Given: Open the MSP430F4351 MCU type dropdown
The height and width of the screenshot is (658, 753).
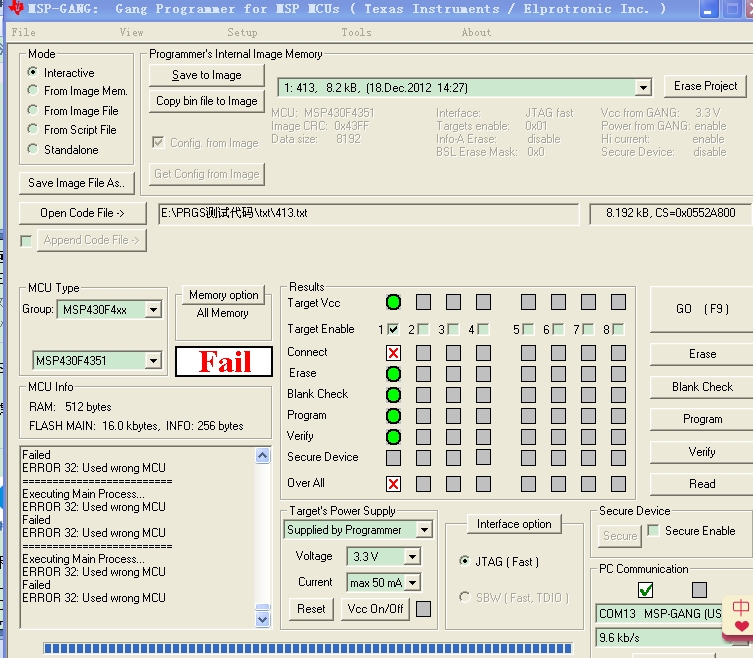Looking at the screenshot, I should [153, 360].
